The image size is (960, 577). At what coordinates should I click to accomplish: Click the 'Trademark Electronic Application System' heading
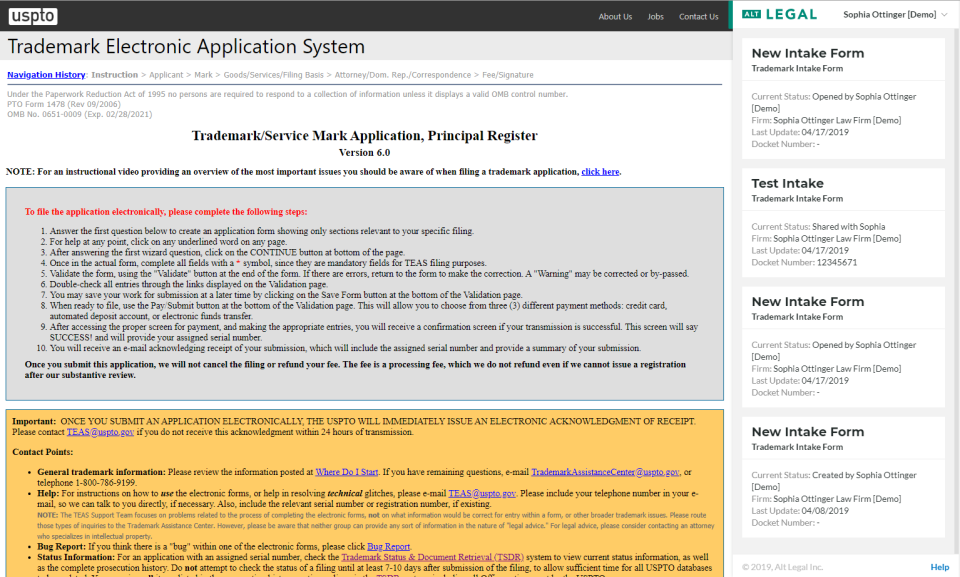click(x=186, y=47)
